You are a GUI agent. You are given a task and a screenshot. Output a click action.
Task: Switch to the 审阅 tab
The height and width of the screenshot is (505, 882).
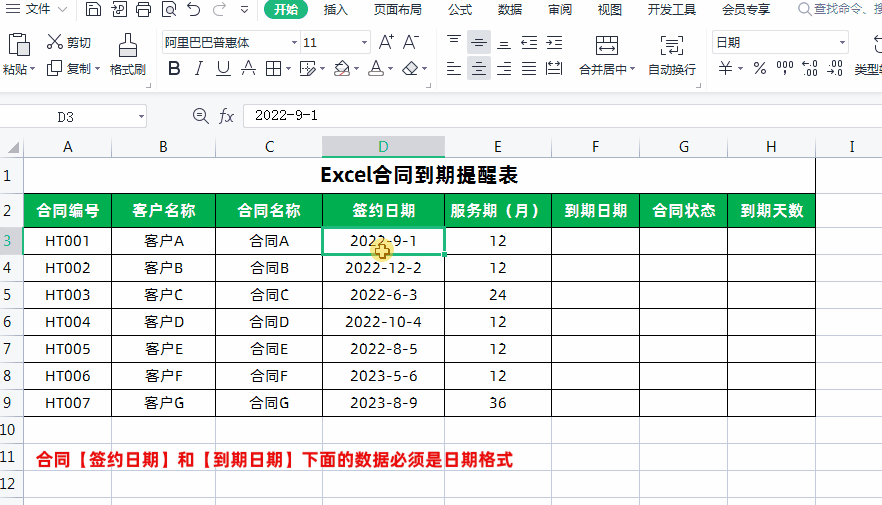coord(559,10)
